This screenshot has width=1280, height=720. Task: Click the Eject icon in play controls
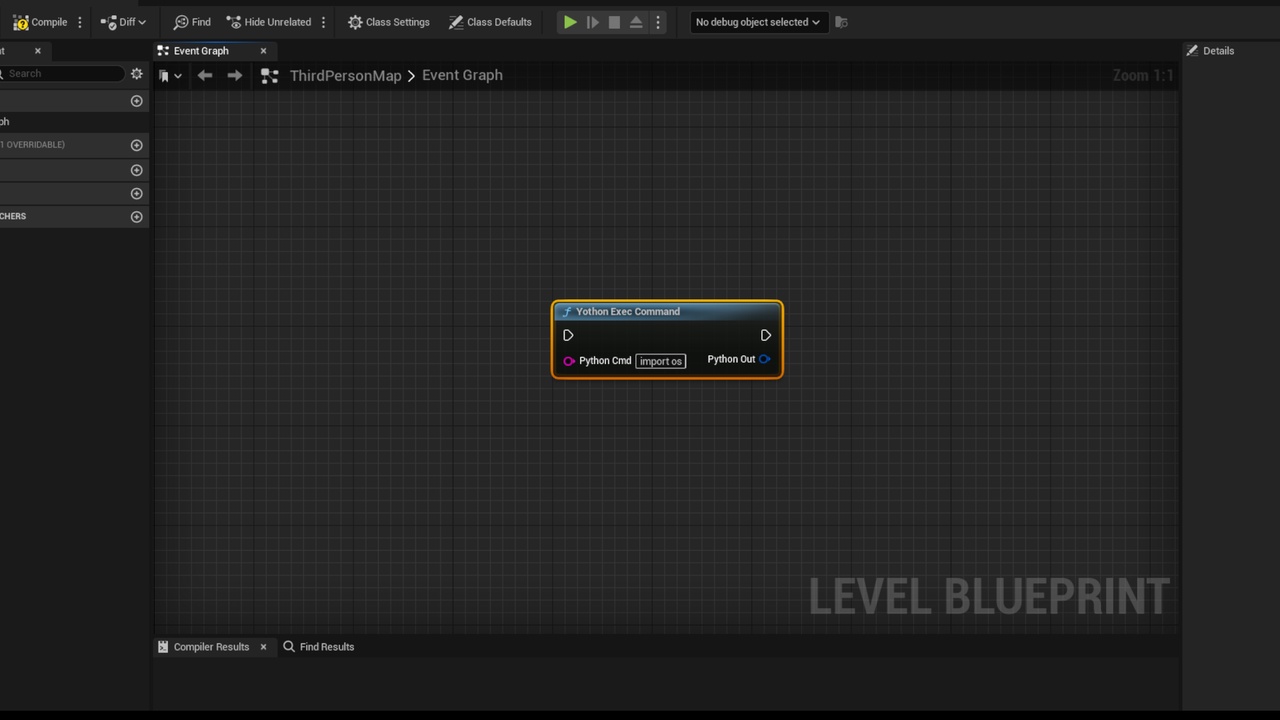636,22
